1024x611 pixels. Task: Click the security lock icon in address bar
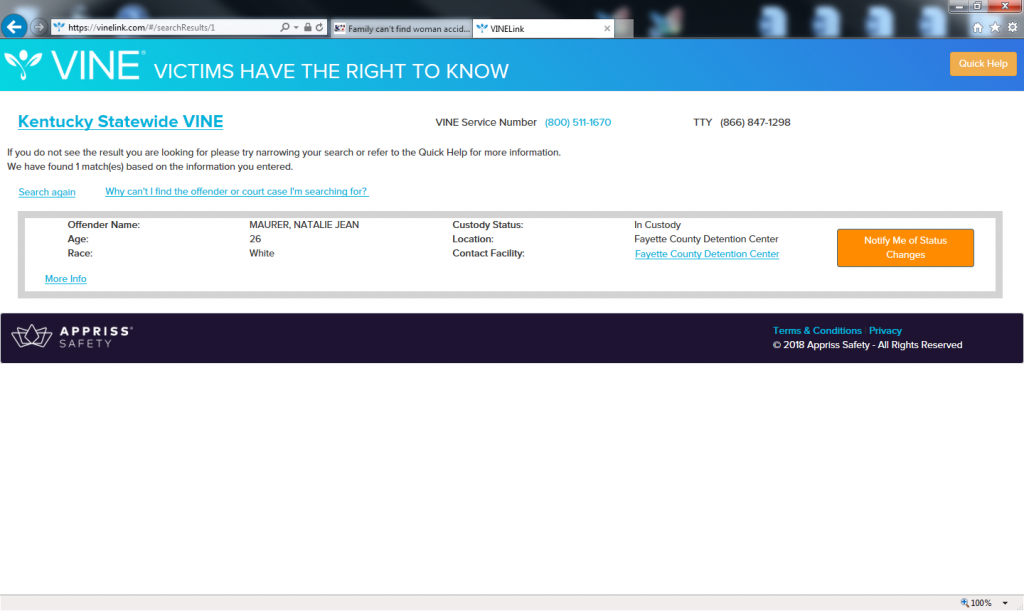308,28
